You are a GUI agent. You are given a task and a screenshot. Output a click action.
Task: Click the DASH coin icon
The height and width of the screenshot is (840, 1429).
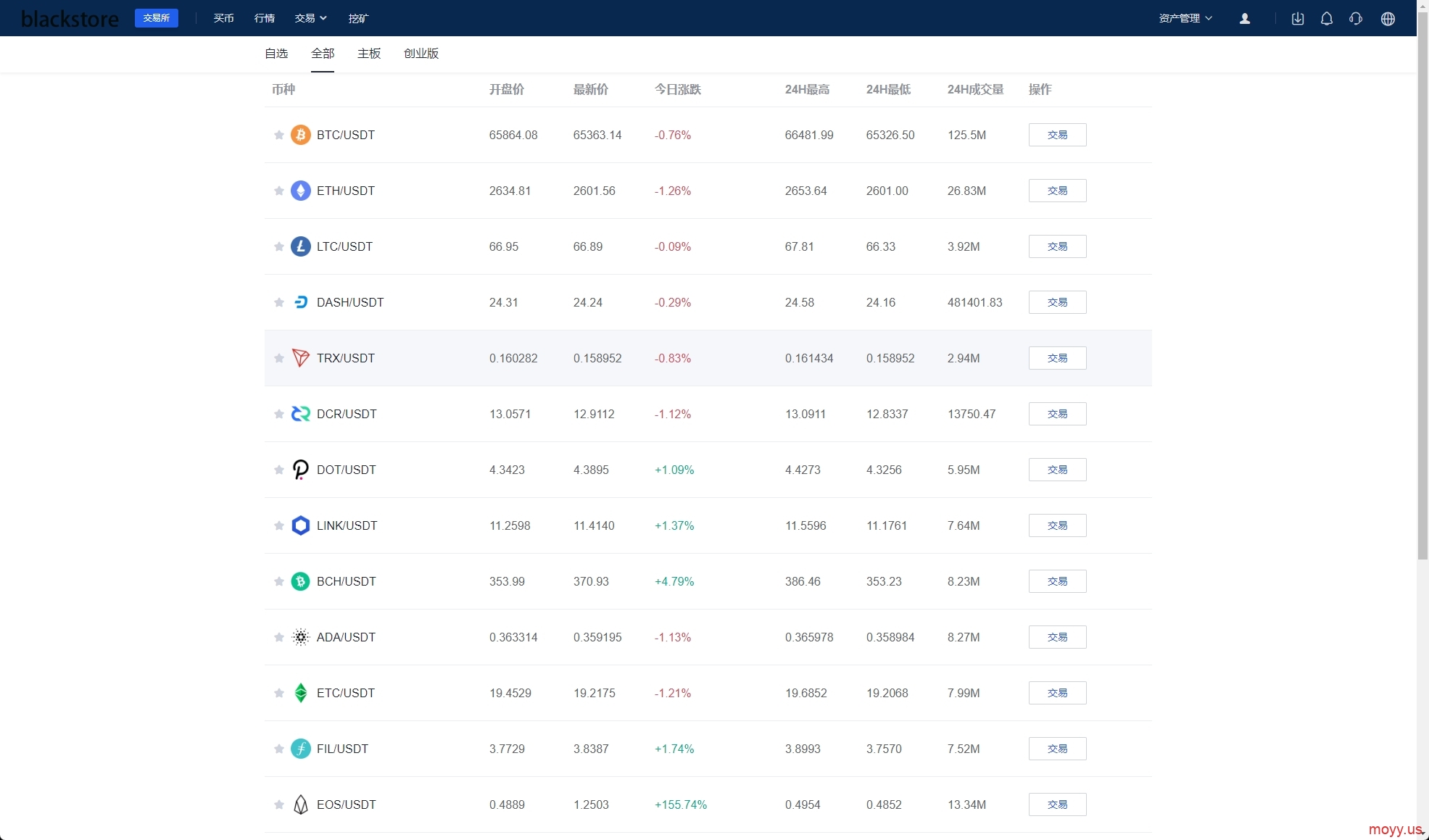(x=301, y=302)
